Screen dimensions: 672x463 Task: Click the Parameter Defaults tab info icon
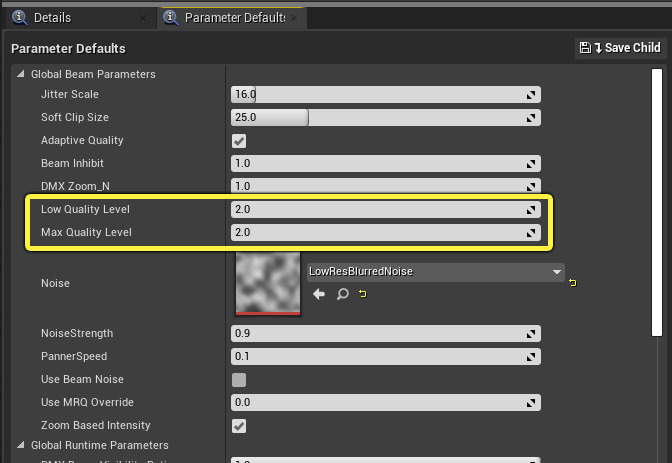click(x=169, y=18)
